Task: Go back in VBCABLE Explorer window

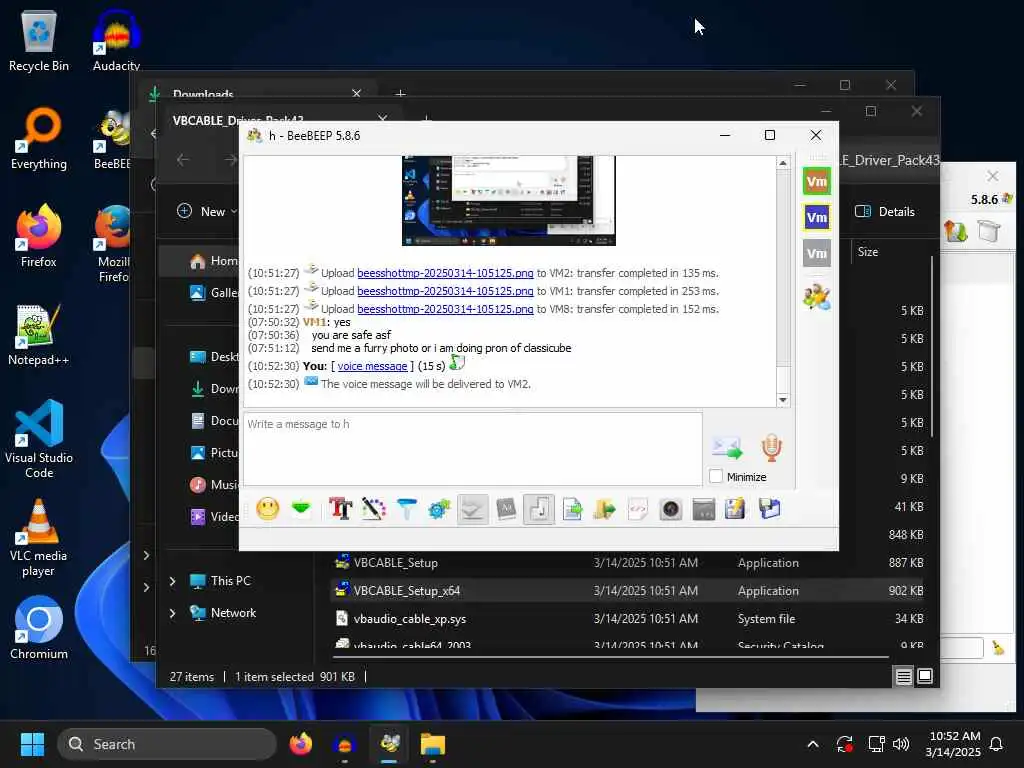Action: pyautogui.click(x=183, y=159)
